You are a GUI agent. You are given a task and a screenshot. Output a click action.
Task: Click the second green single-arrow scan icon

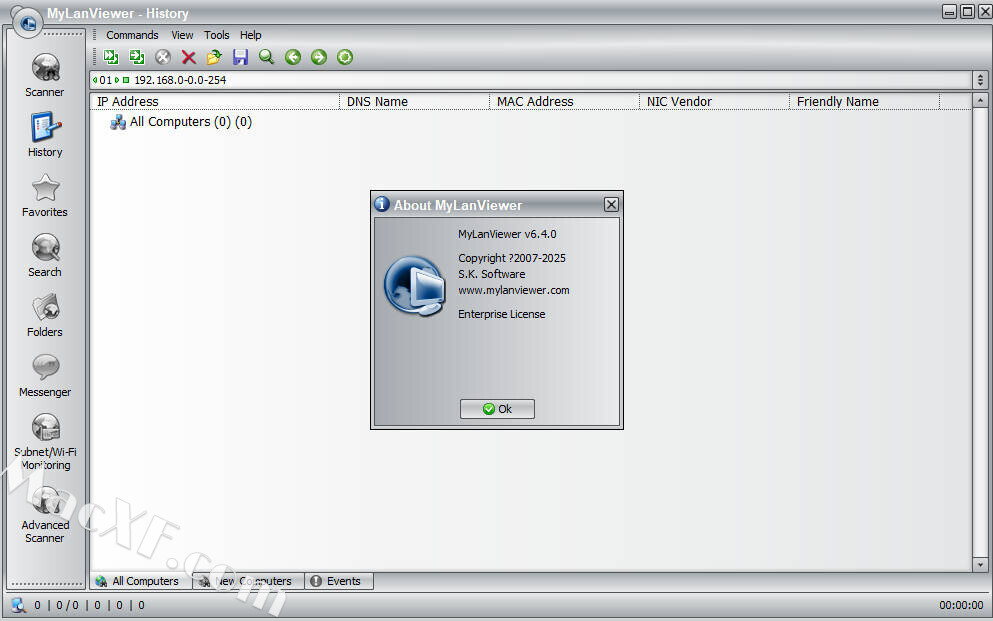pyautogui.click(x=137, y=57)
